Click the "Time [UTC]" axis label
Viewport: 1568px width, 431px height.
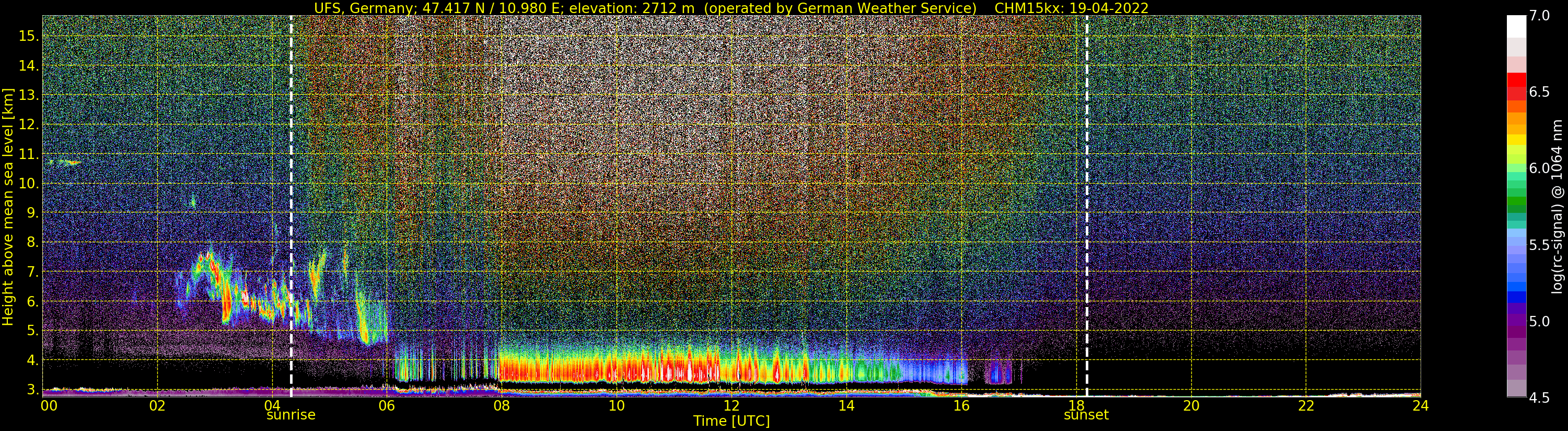731,421
